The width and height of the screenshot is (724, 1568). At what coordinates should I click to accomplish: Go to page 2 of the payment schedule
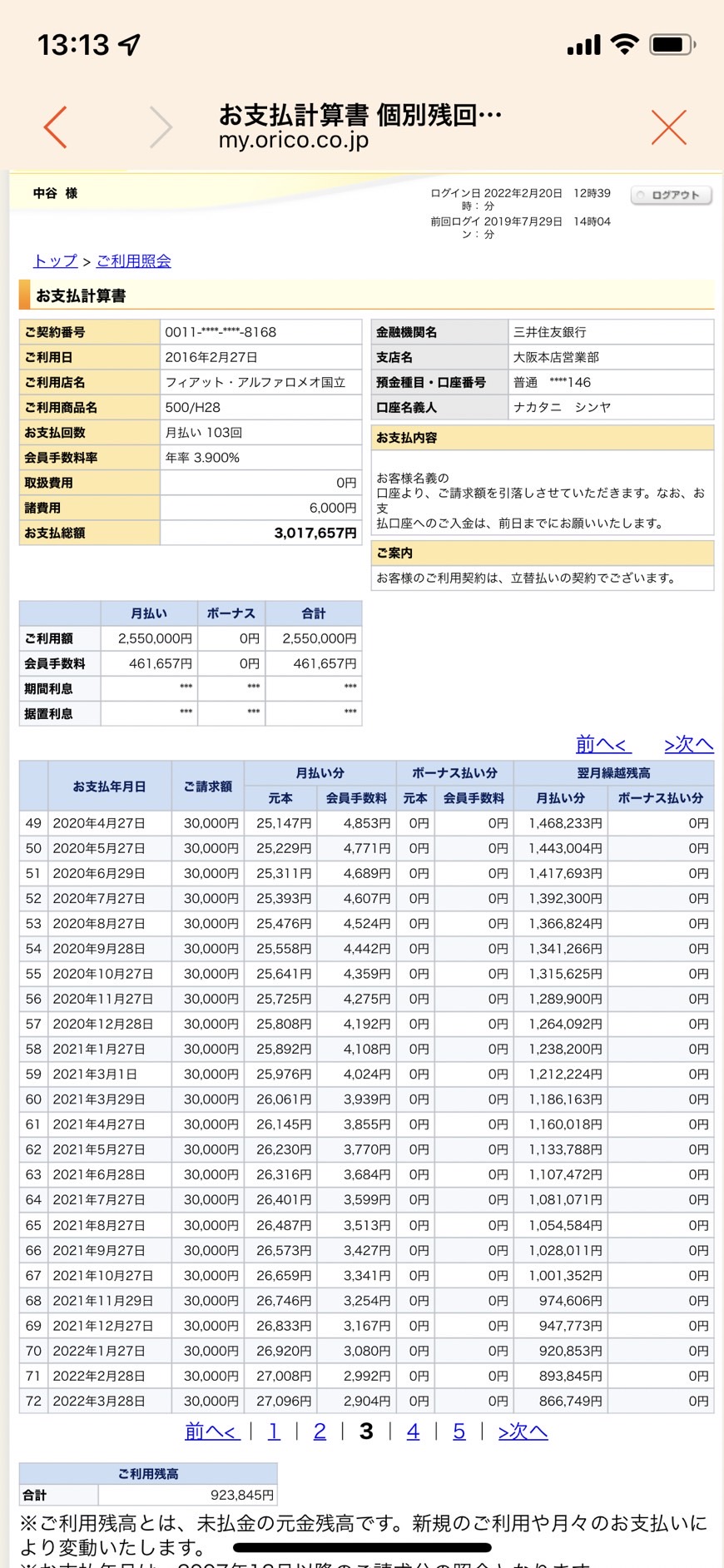click(320, 1431)
